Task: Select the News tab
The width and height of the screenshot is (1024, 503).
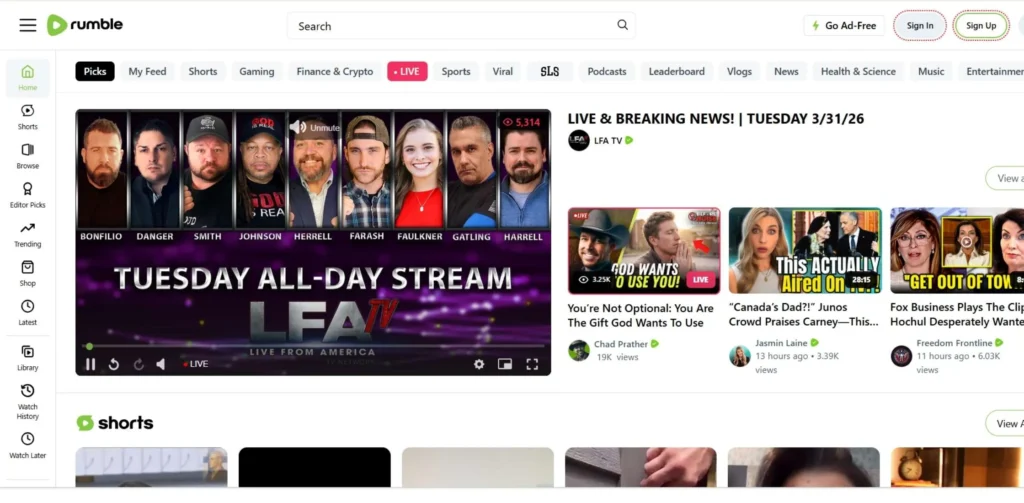Action: (x=786, y=71)
